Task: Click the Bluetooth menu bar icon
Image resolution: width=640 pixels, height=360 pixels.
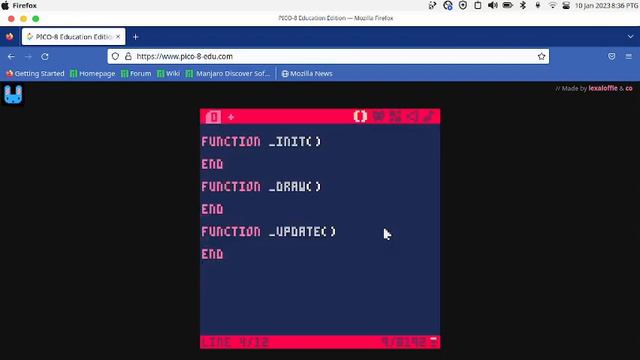Action: pos(523,5)
